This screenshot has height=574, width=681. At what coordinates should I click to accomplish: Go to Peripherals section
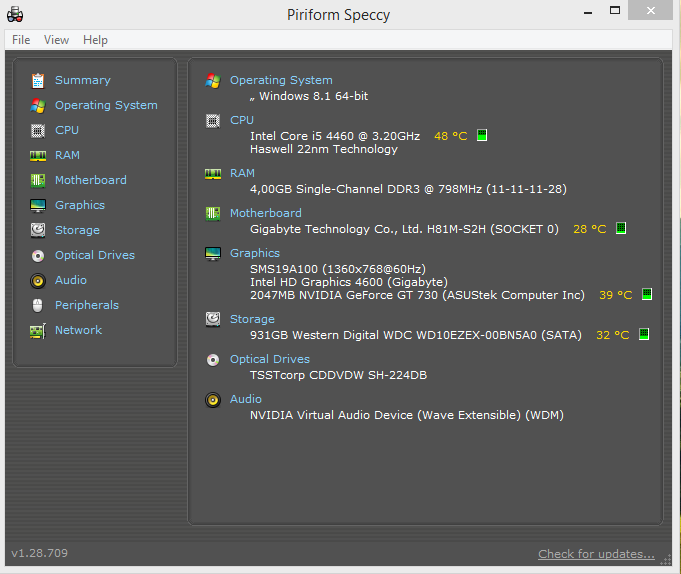point(87,305)
